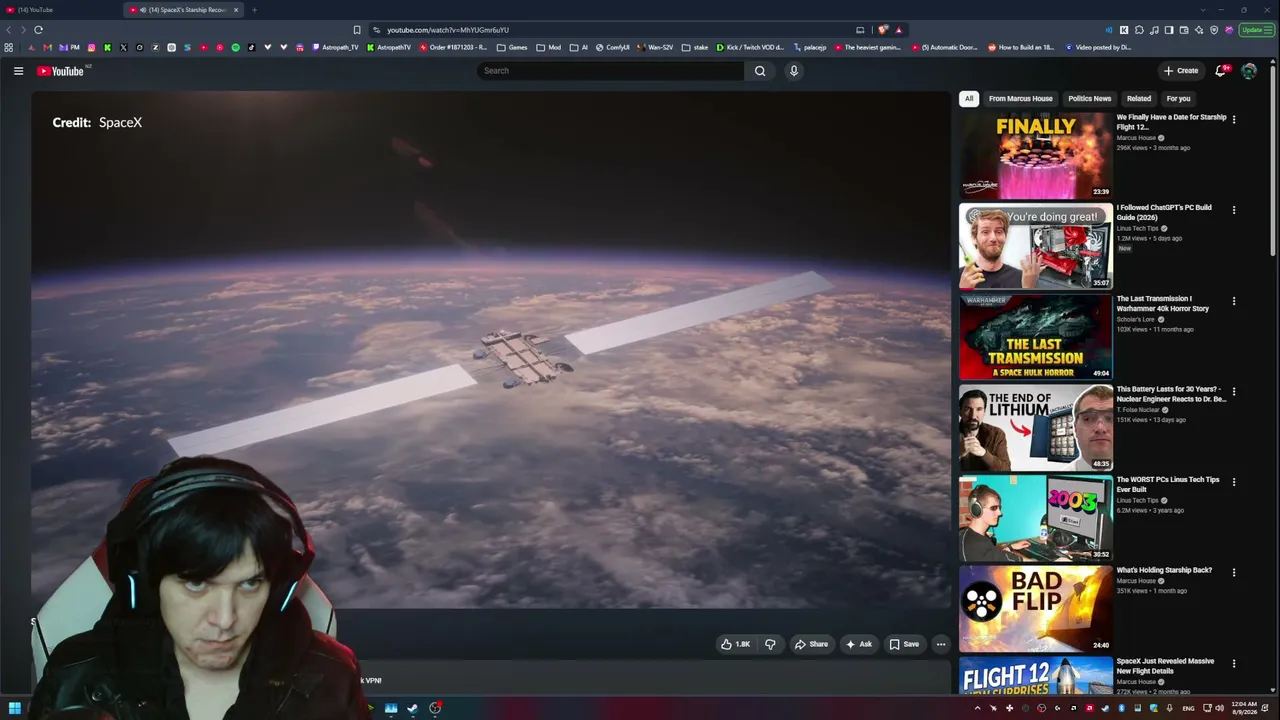Open a new browser tab
Viewport: 1280px width, 720px height.
click(x=254, y=10)
